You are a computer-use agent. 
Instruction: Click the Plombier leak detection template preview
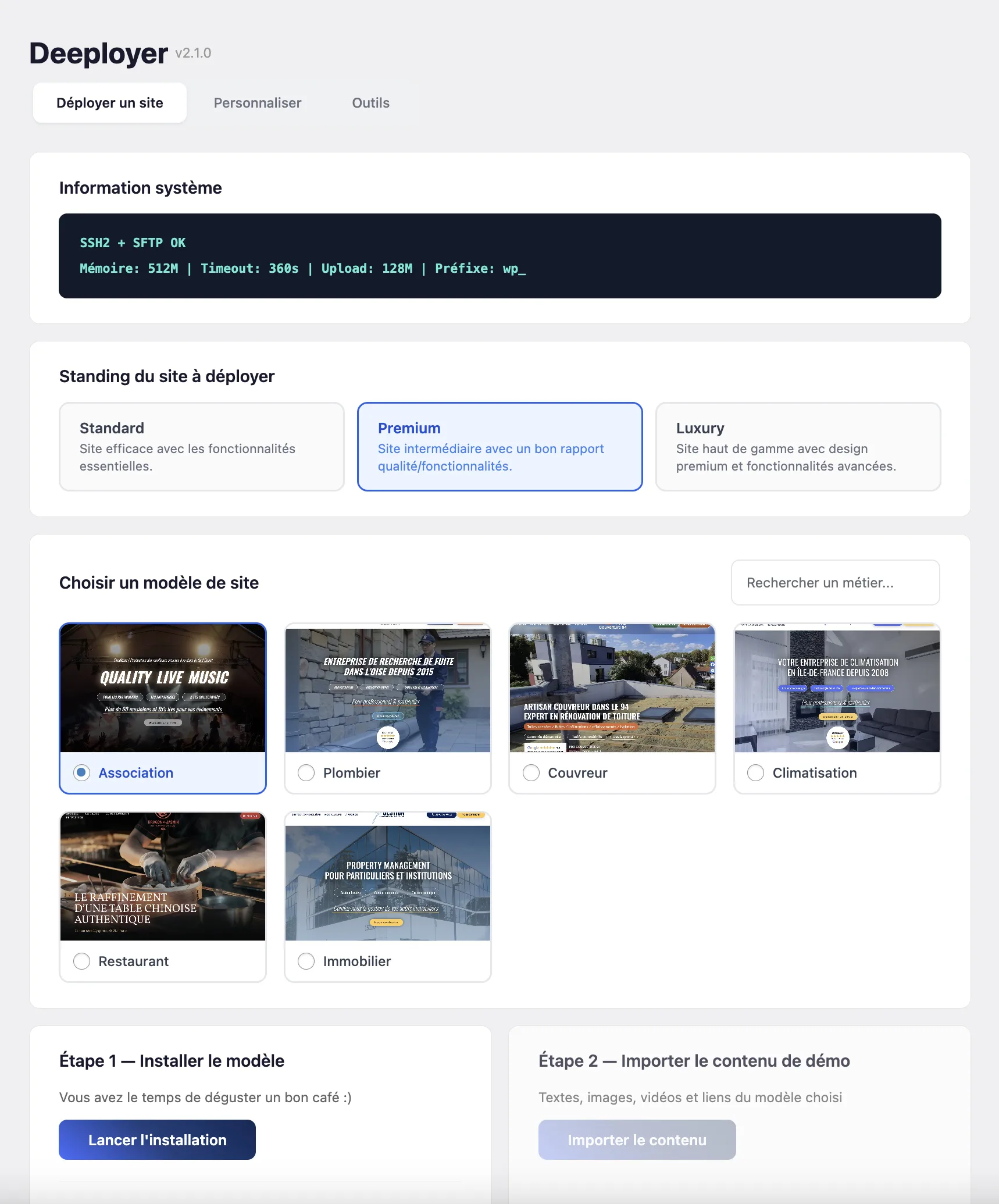[388, 689]
